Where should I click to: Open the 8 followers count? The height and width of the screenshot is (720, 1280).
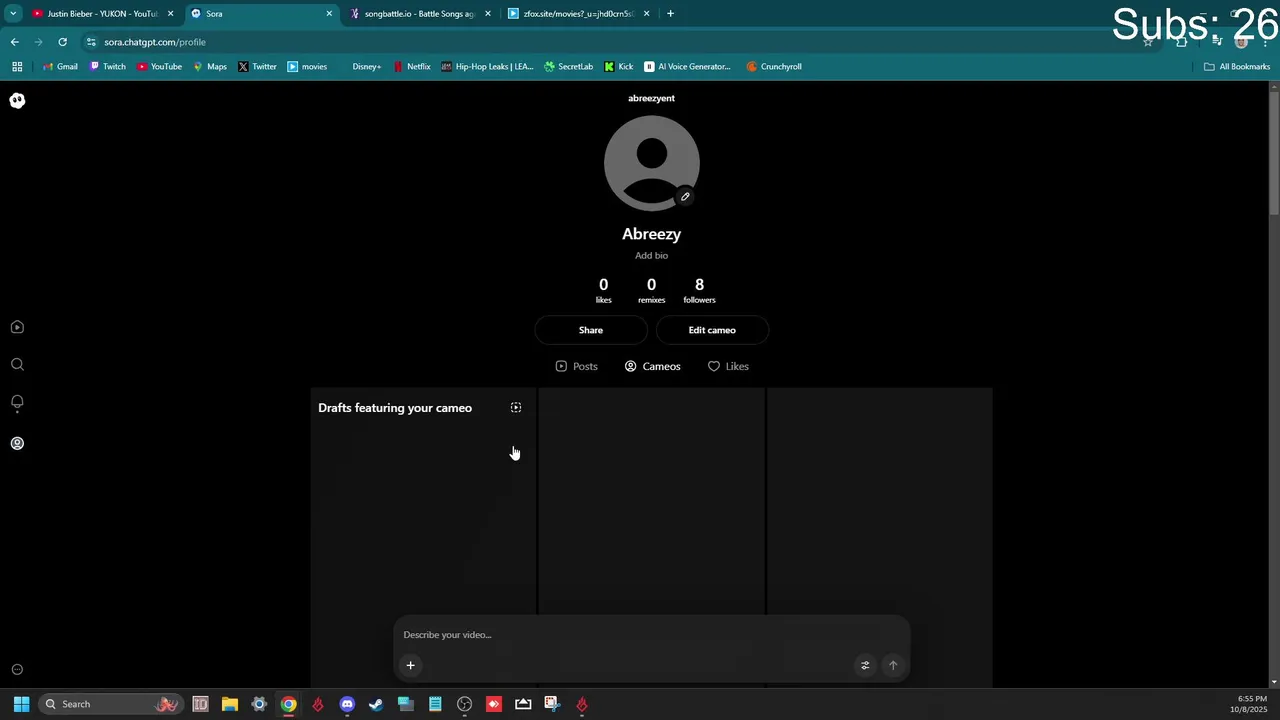point(699,290)
